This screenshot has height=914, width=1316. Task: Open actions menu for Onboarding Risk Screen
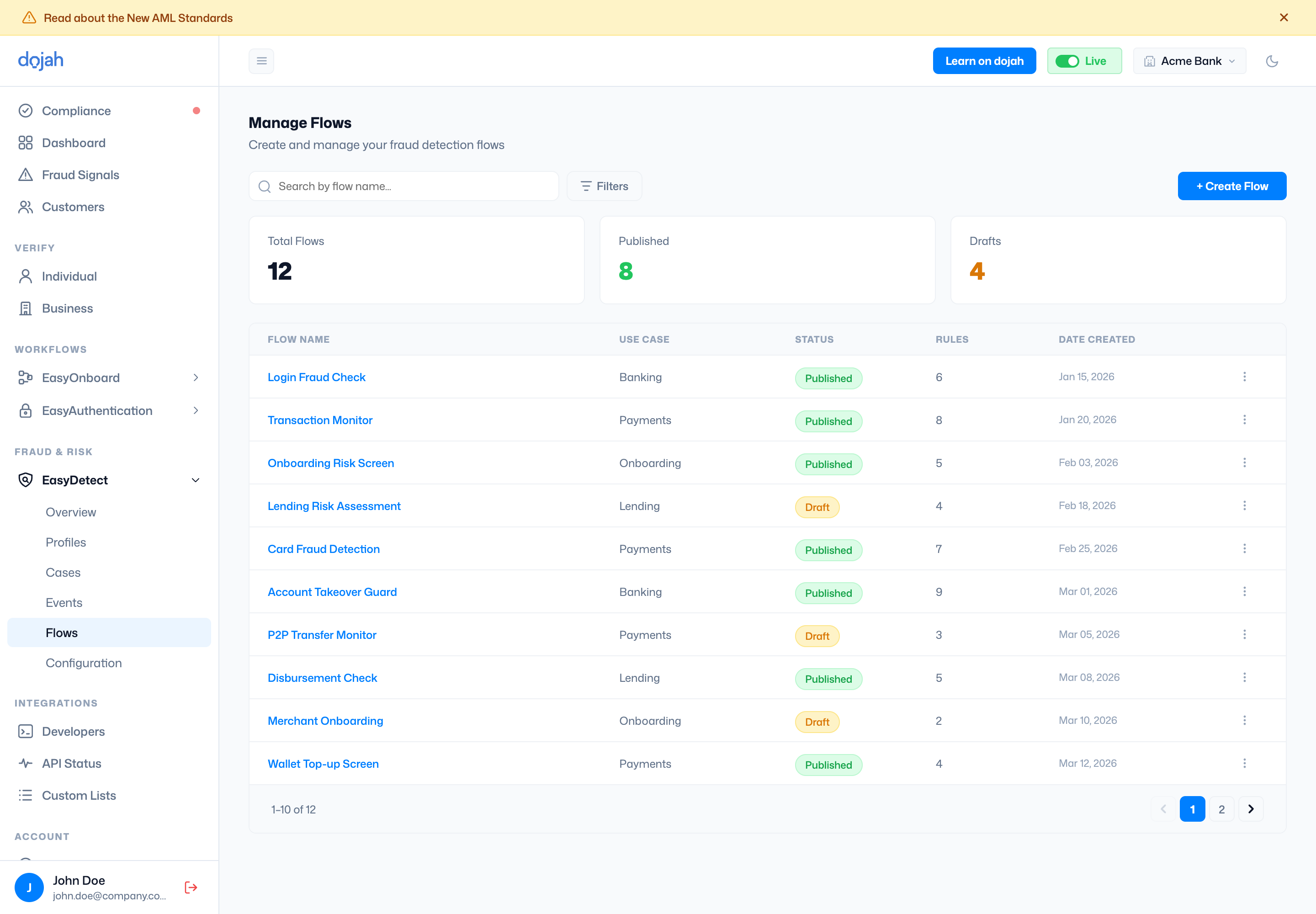point(1244,463)
